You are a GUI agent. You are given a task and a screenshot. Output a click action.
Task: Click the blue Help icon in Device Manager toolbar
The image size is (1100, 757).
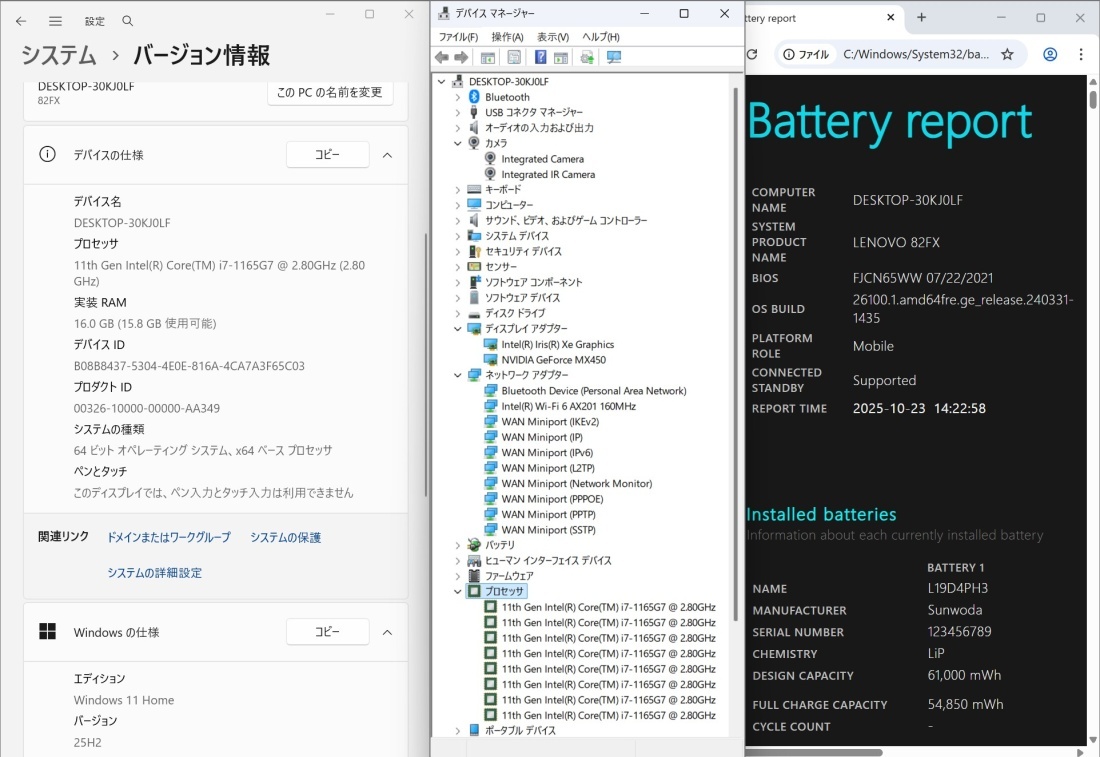click(x=540, y=58)
